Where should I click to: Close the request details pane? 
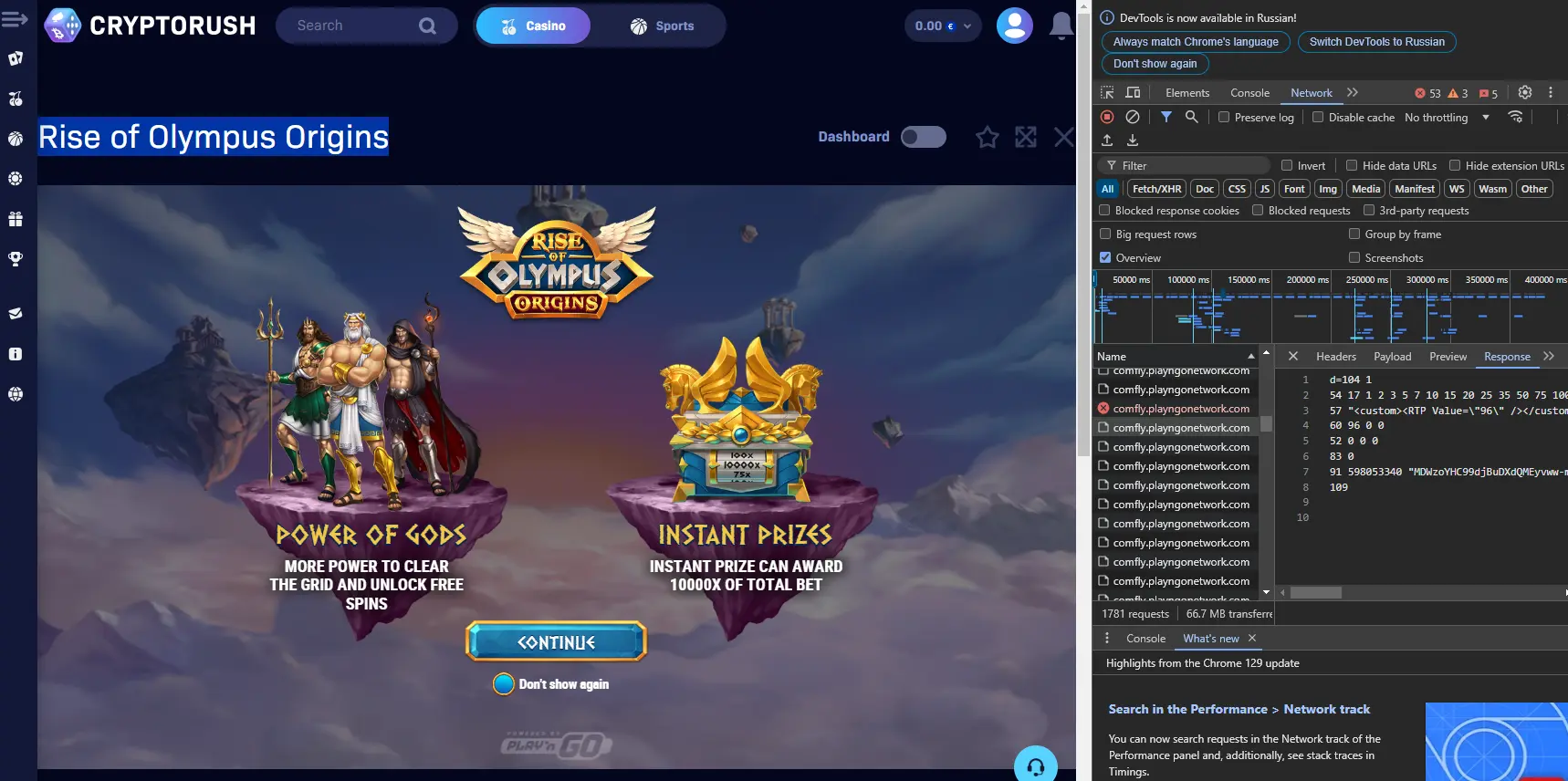coord(1293,356)
